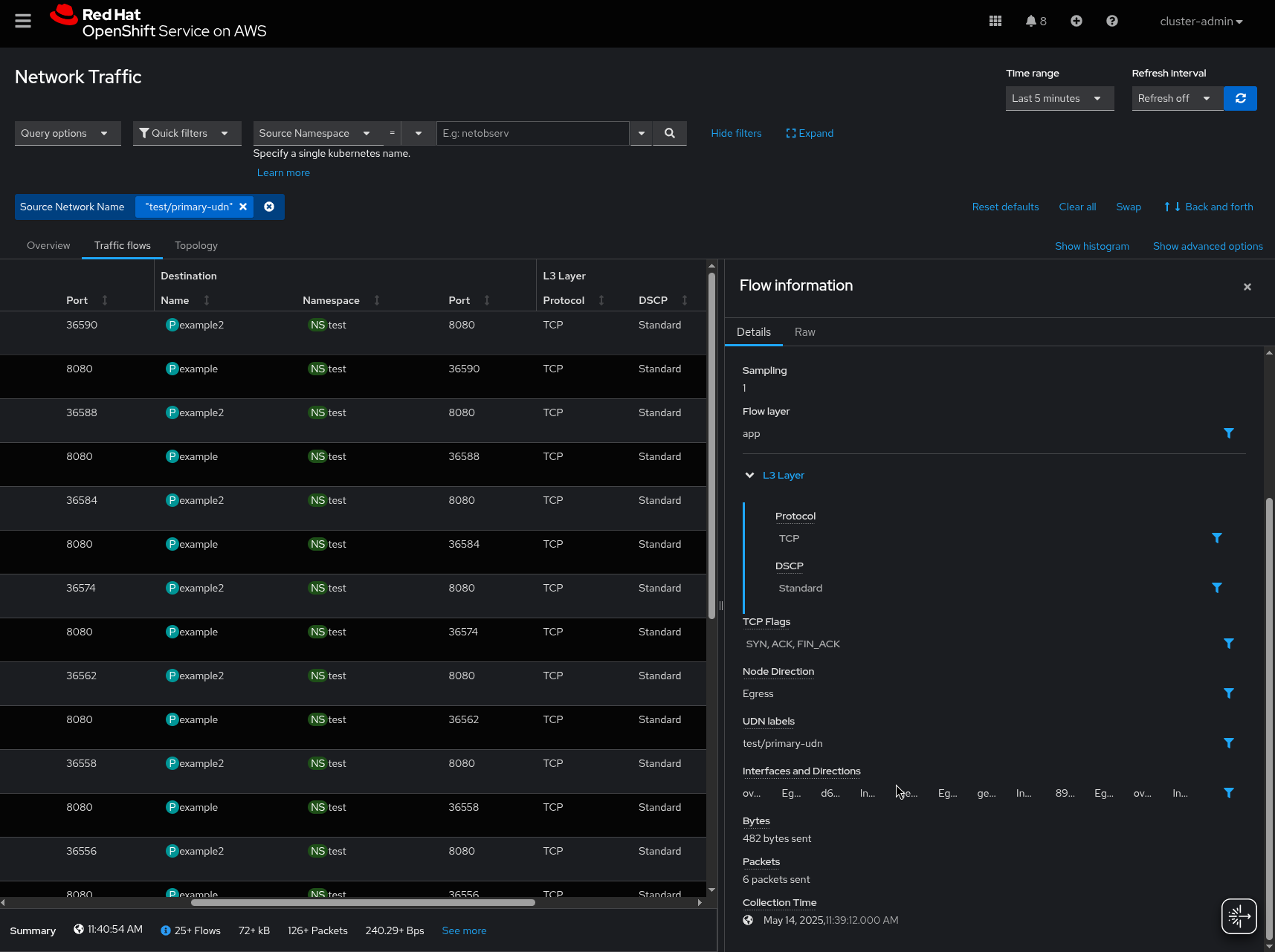Image resolution: width=1275 pixels, height=952 pixels.
Task: Open the help question mark menu
Action: tap(1111, 21)
